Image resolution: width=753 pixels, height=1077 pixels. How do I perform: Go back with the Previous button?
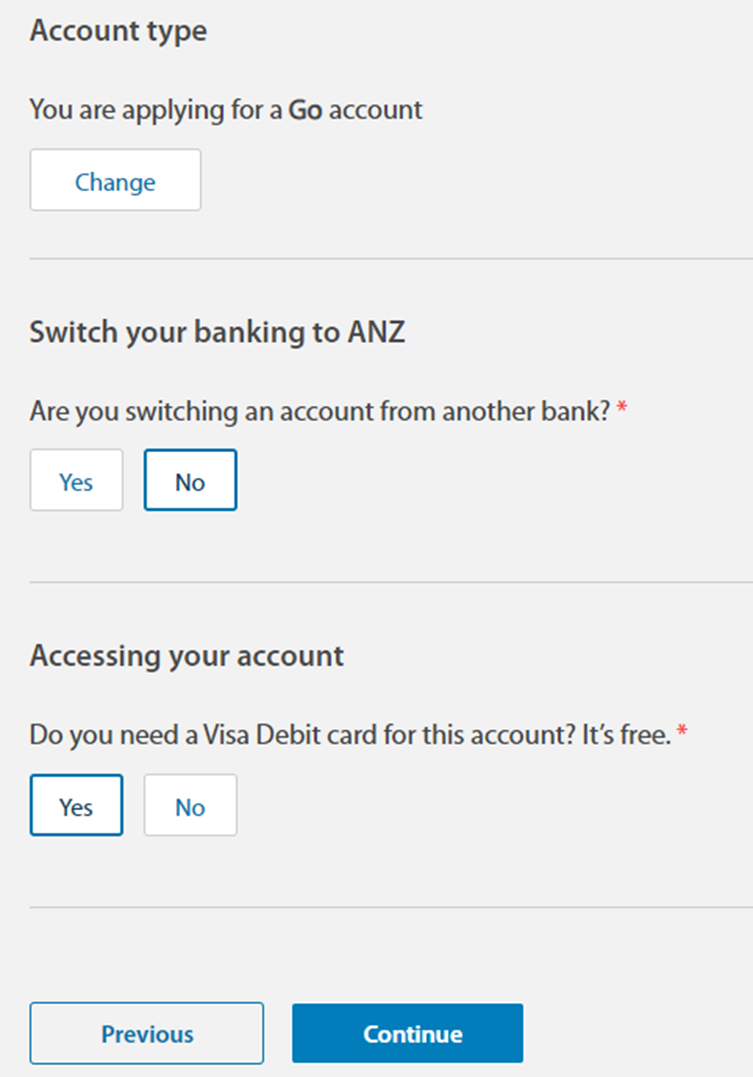pyautogui.click(x=147, y=1033)
